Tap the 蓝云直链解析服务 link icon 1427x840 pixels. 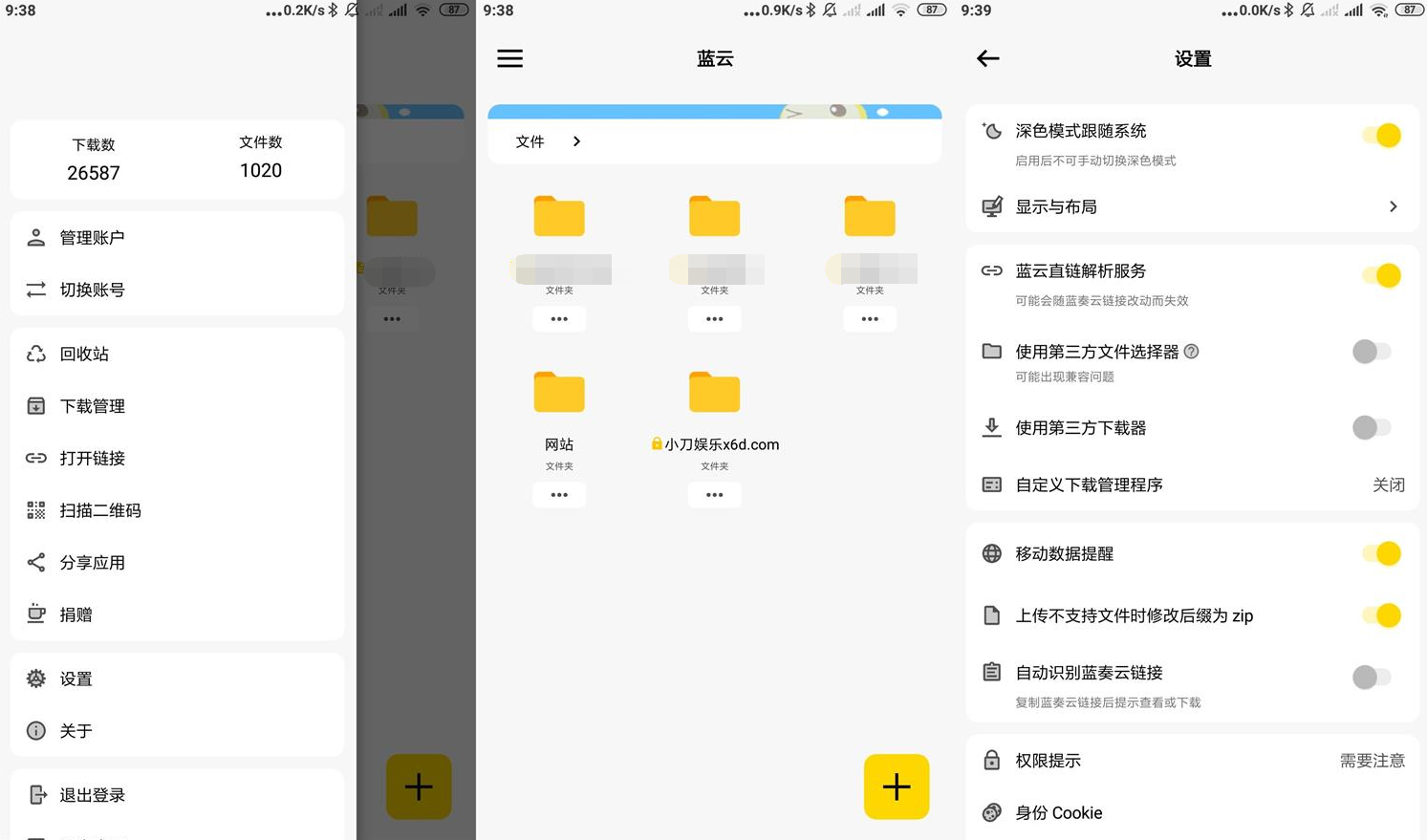[x=992, y=270]
